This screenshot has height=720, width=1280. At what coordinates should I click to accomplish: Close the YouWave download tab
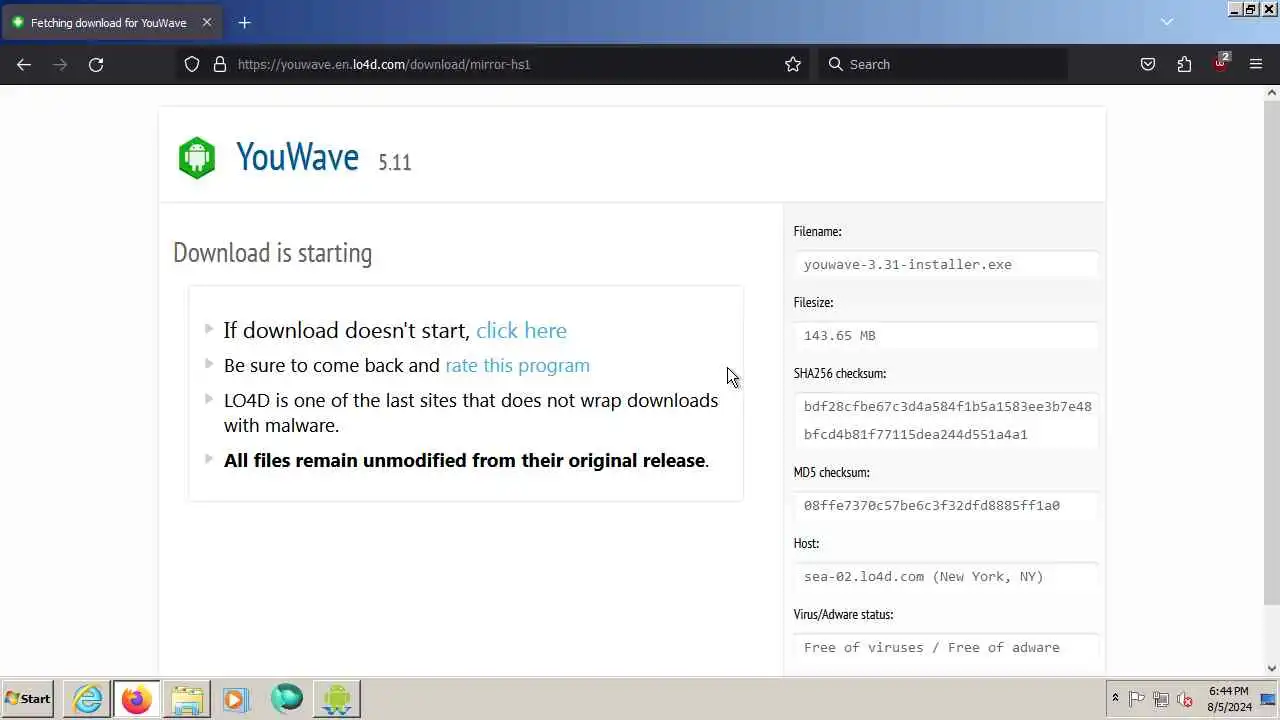click(x=207, y=22)
